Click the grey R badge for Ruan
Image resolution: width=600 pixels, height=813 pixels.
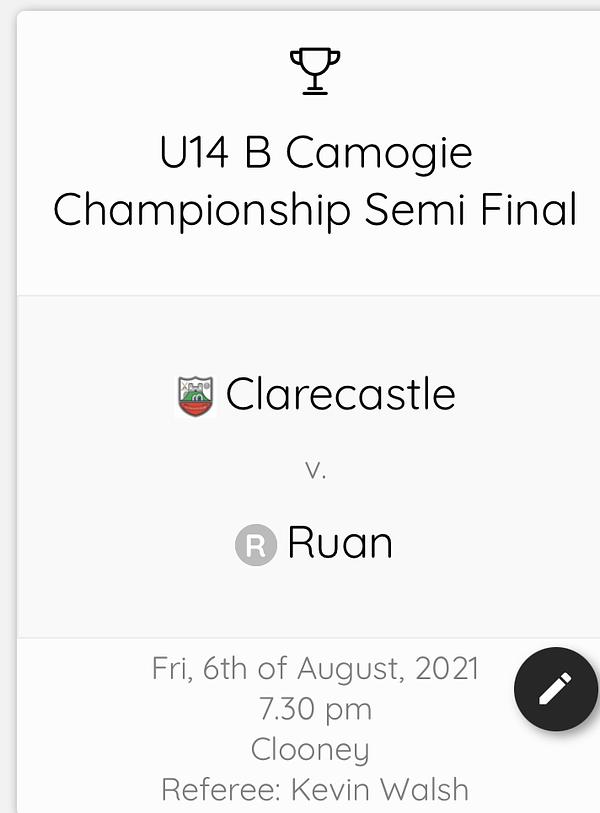coord(256,544)
